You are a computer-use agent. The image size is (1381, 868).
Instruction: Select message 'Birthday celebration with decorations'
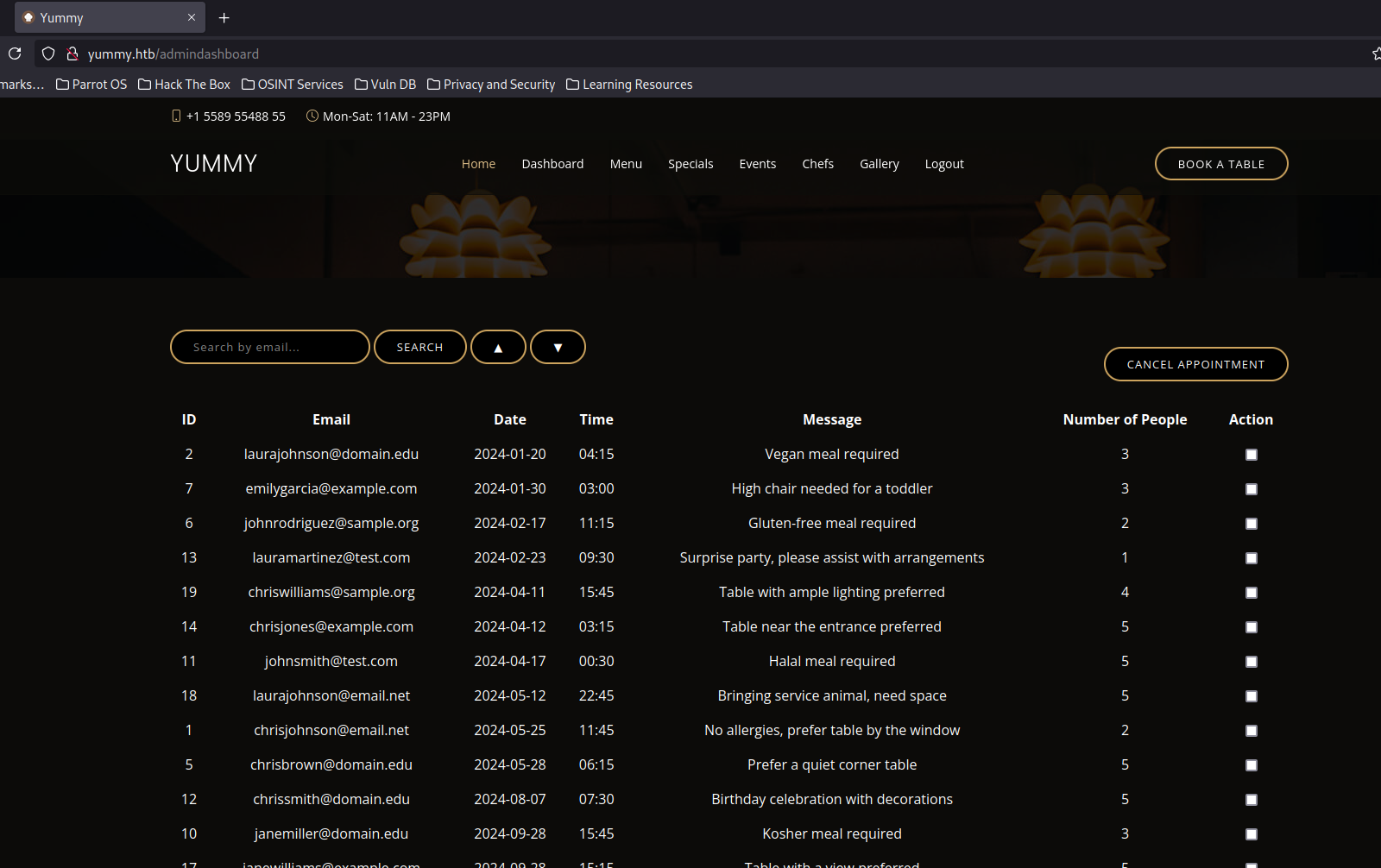[x=832, y=799]
